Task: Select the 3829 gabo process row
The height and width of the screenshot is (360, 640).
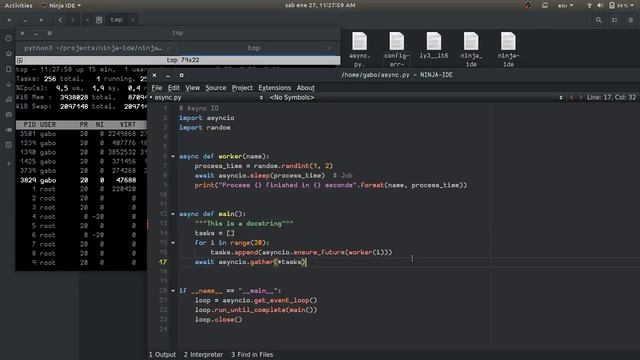Action: click(x=81, y=180)
